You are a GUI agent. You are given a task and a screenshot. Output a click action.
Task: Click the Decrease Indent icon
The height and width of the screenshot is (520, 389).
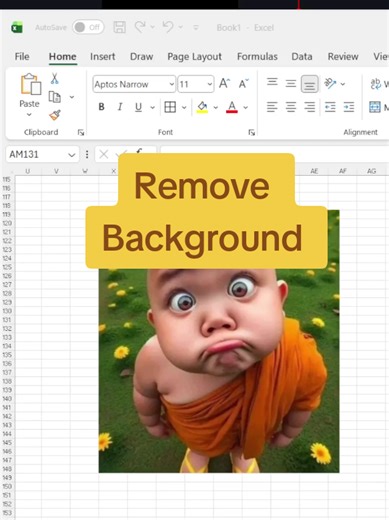pyautogui.click(x=330, y=107)
